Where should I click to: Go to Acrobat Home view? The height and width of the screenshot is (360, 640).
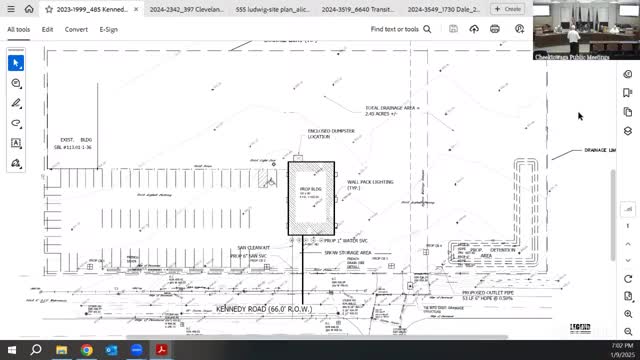coord(29,9)
